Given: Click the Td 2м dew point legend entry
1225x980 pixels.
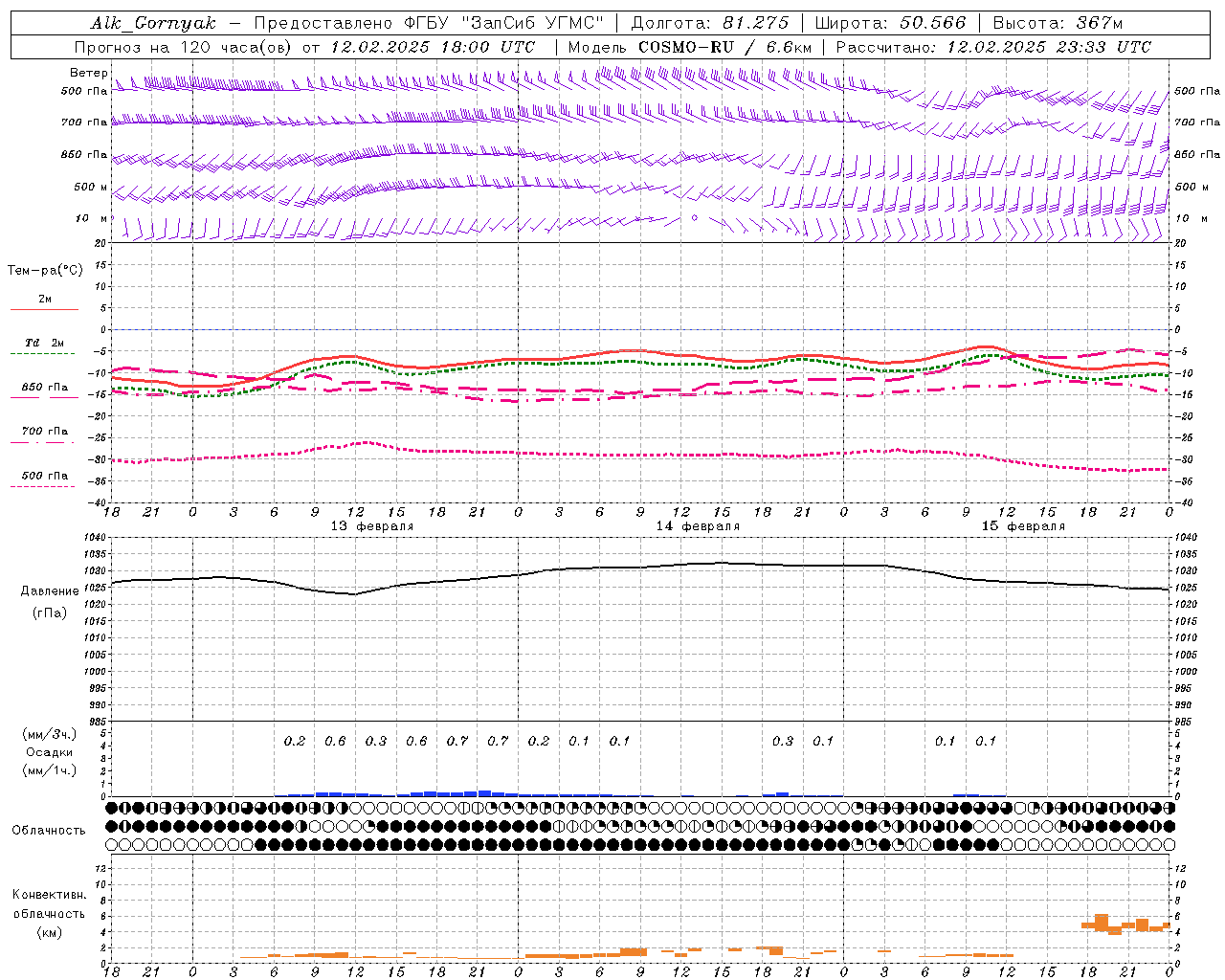Looking at the screenshot, I should 45,343.
